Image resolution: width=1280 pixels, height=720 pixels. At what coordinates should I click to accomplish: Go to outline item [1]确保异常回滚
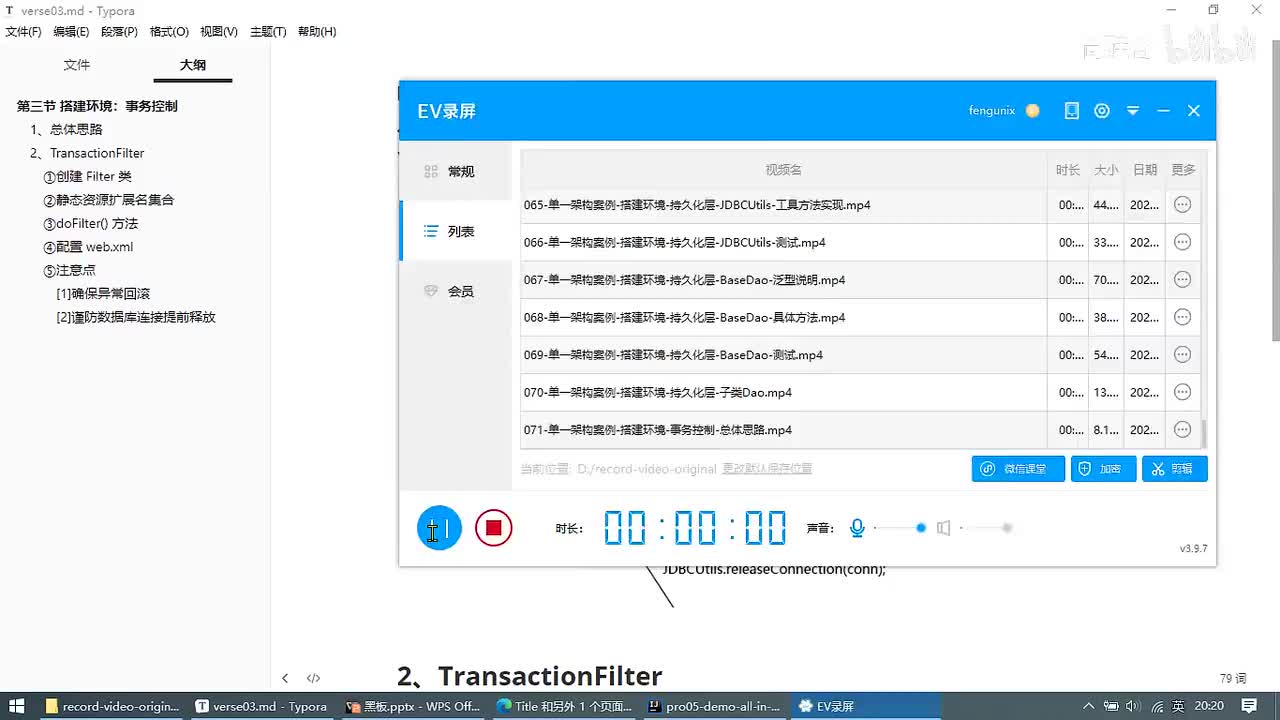click(x=103, y=294)
